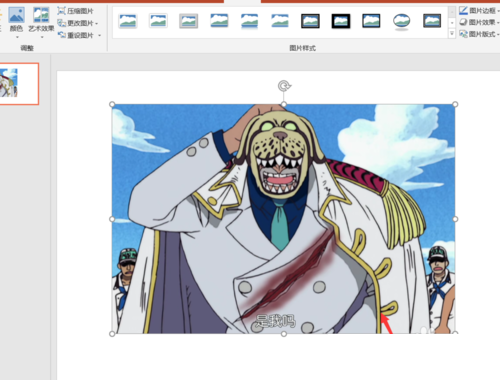Image resolution: width=500 pixels, height=380 pixels.
Task: Expand the picture styles gallery more arrow
Action: pos(452,34)
